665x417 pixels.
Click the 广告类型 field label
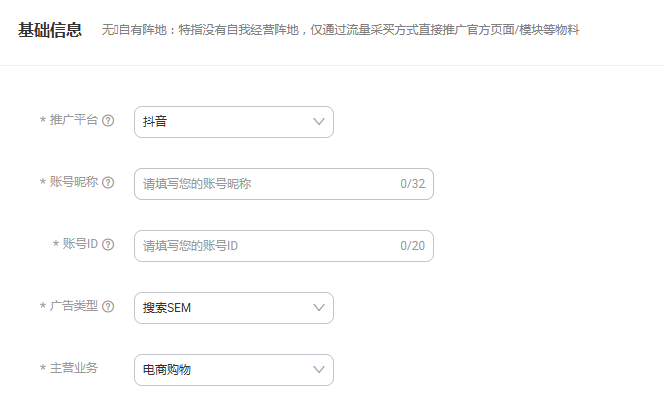(x=74, y=306)
